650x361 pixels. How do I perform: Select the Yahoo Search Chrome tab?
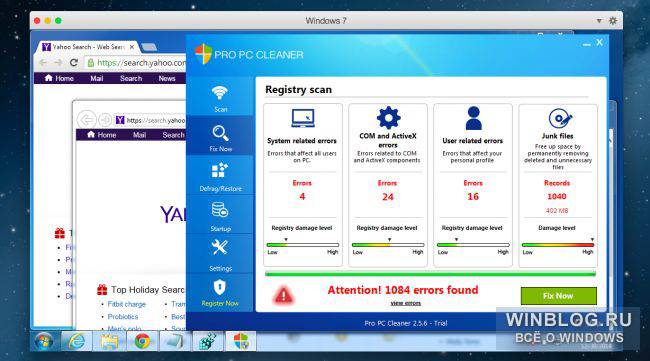pos(88,47)
